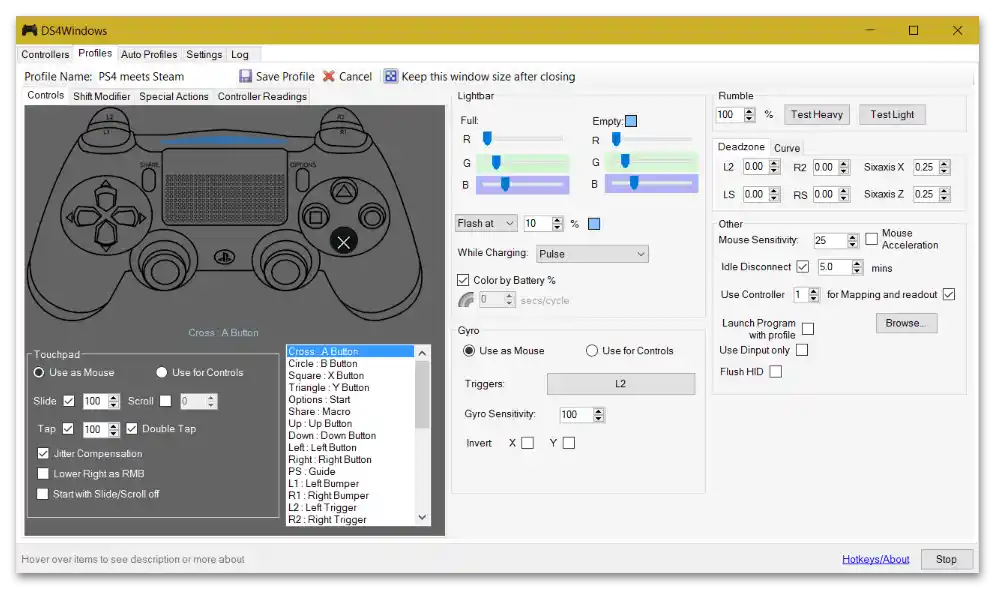
Task: Click the SHARE button on controller image
Action: (x=149, y=180)
